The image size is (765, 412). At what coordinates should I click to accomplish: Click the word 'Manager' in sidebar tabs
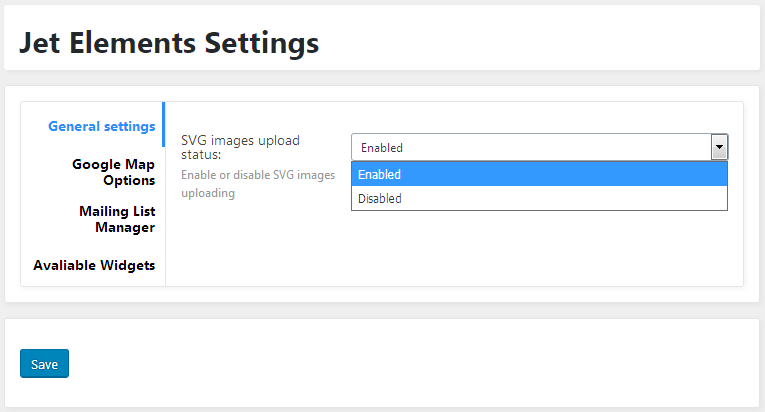click(x=125, y=227)
